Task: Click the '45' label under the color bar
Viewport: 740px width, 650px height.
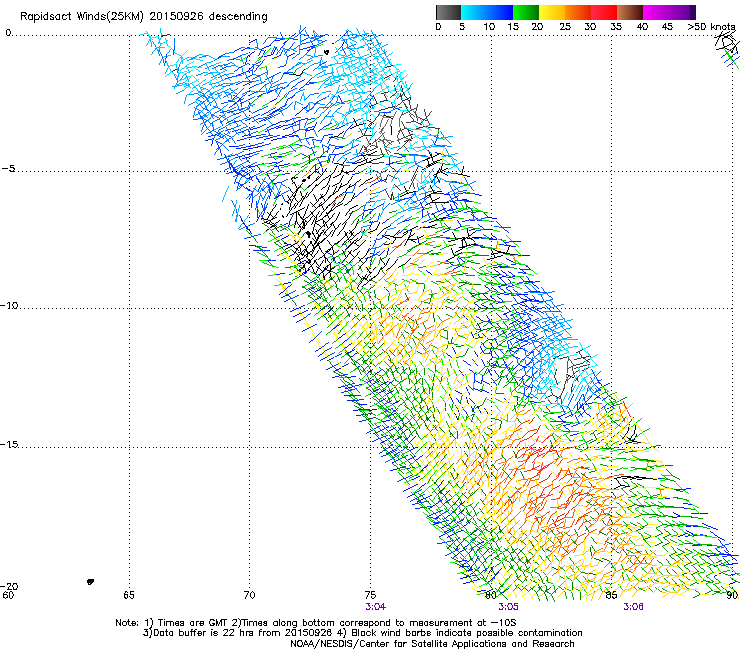Action: pos(667,27)
